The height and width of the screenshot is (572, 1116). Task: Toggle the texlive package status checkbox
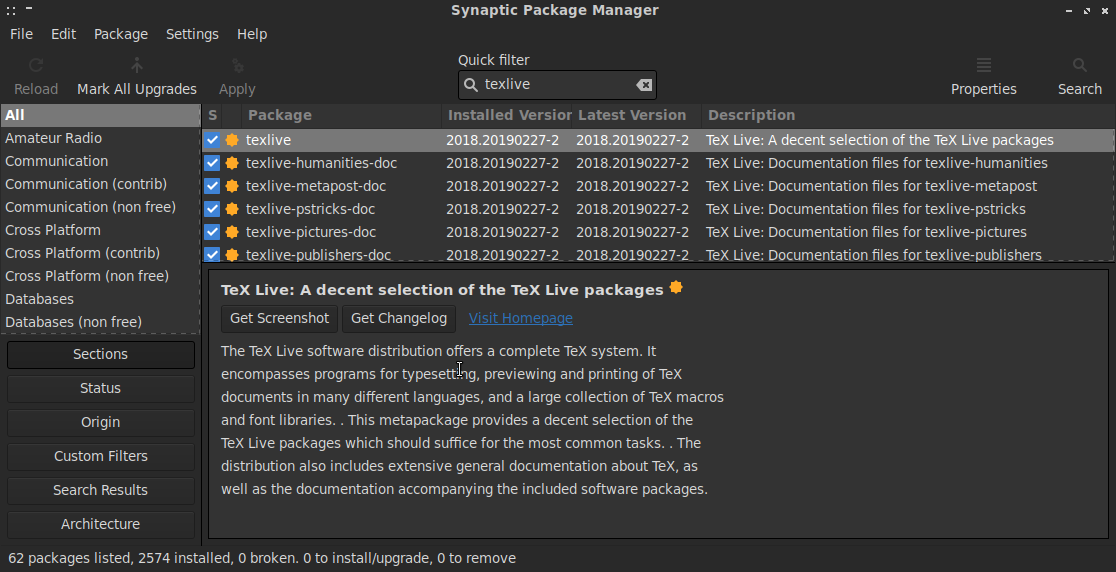coord(212,140)
